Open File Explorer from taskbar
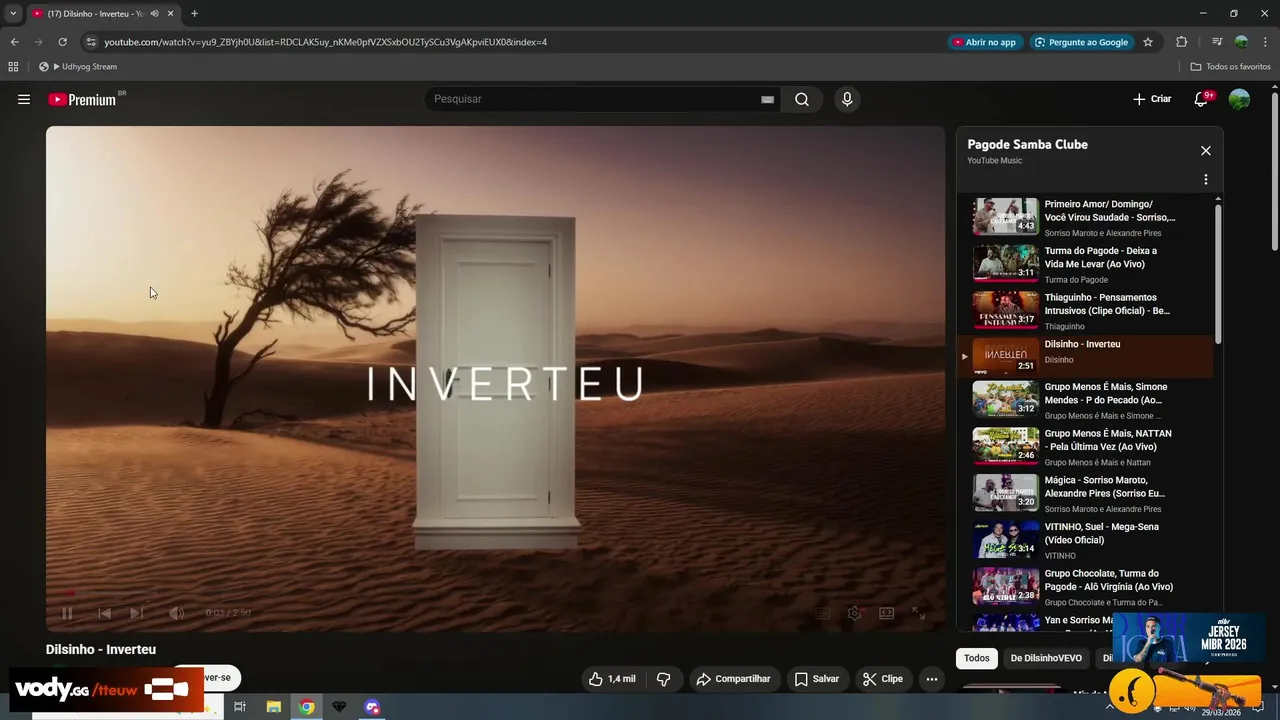Screen dimensions: 1280x720 point(273,707)
